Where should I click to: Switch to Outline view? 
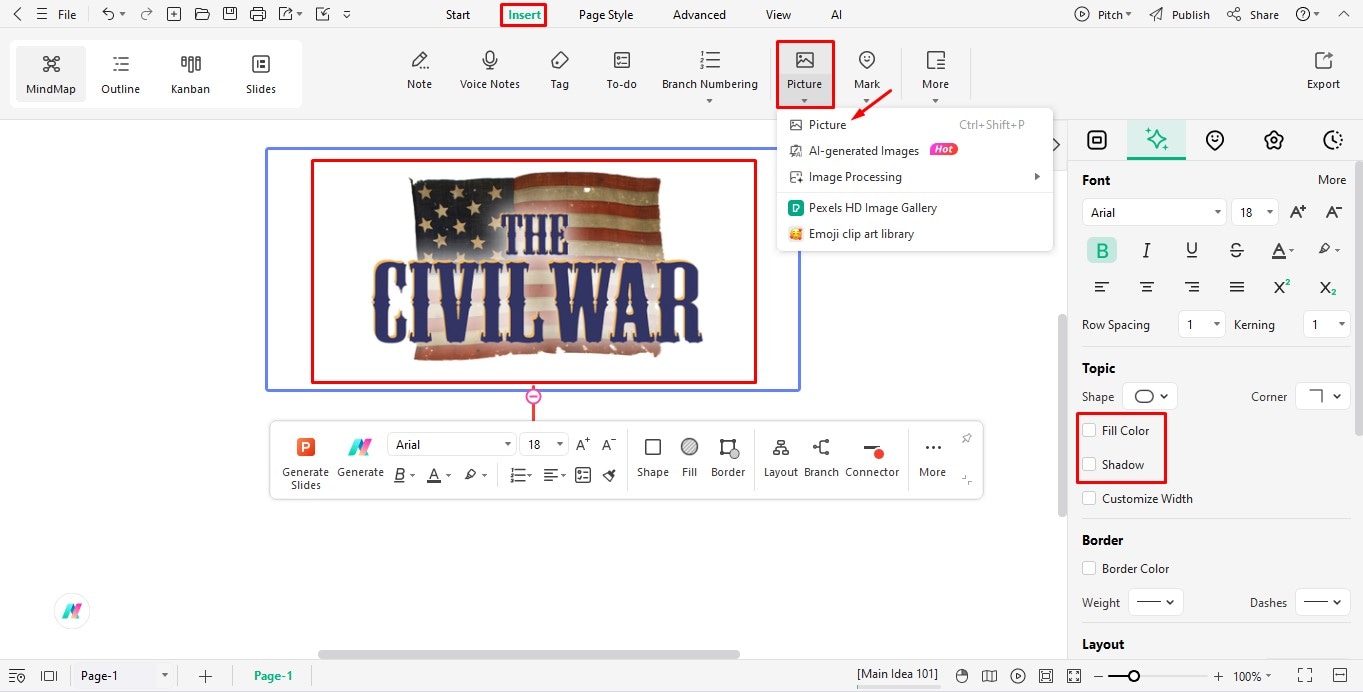click(x=121, y=74)
